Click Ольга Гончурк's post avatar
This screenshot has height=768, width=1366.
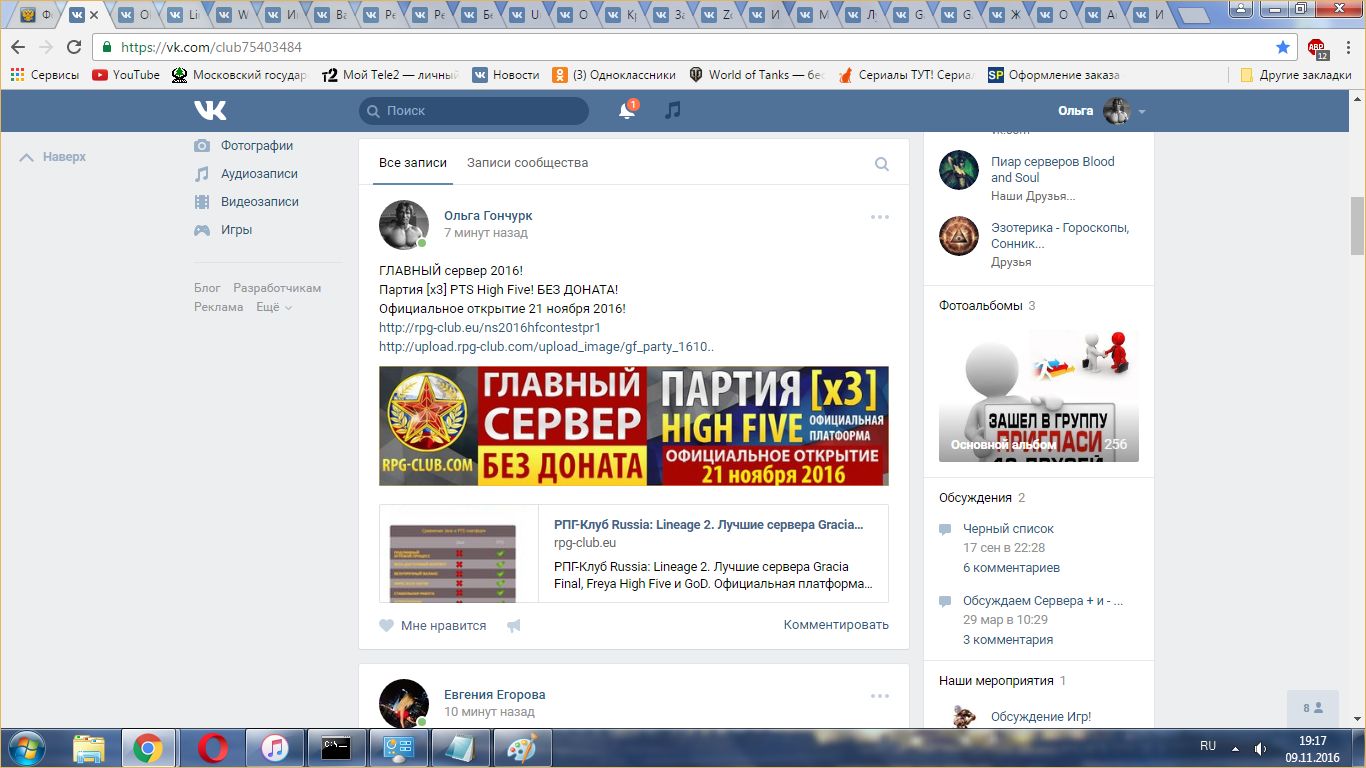pyautogui.click(x=404, y=225)
